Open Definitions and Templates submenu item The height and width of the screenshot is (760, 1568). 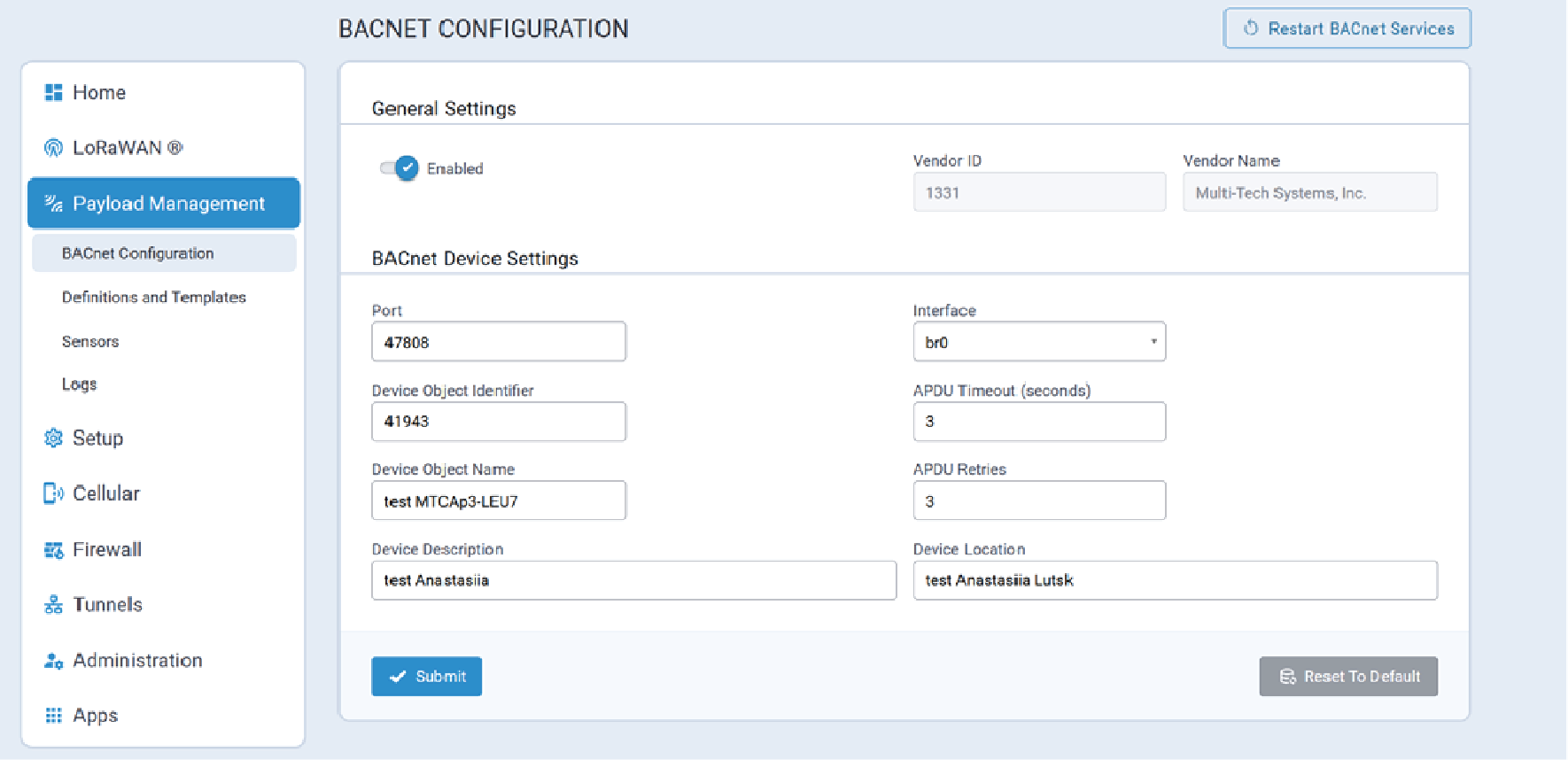click(154, 298)
